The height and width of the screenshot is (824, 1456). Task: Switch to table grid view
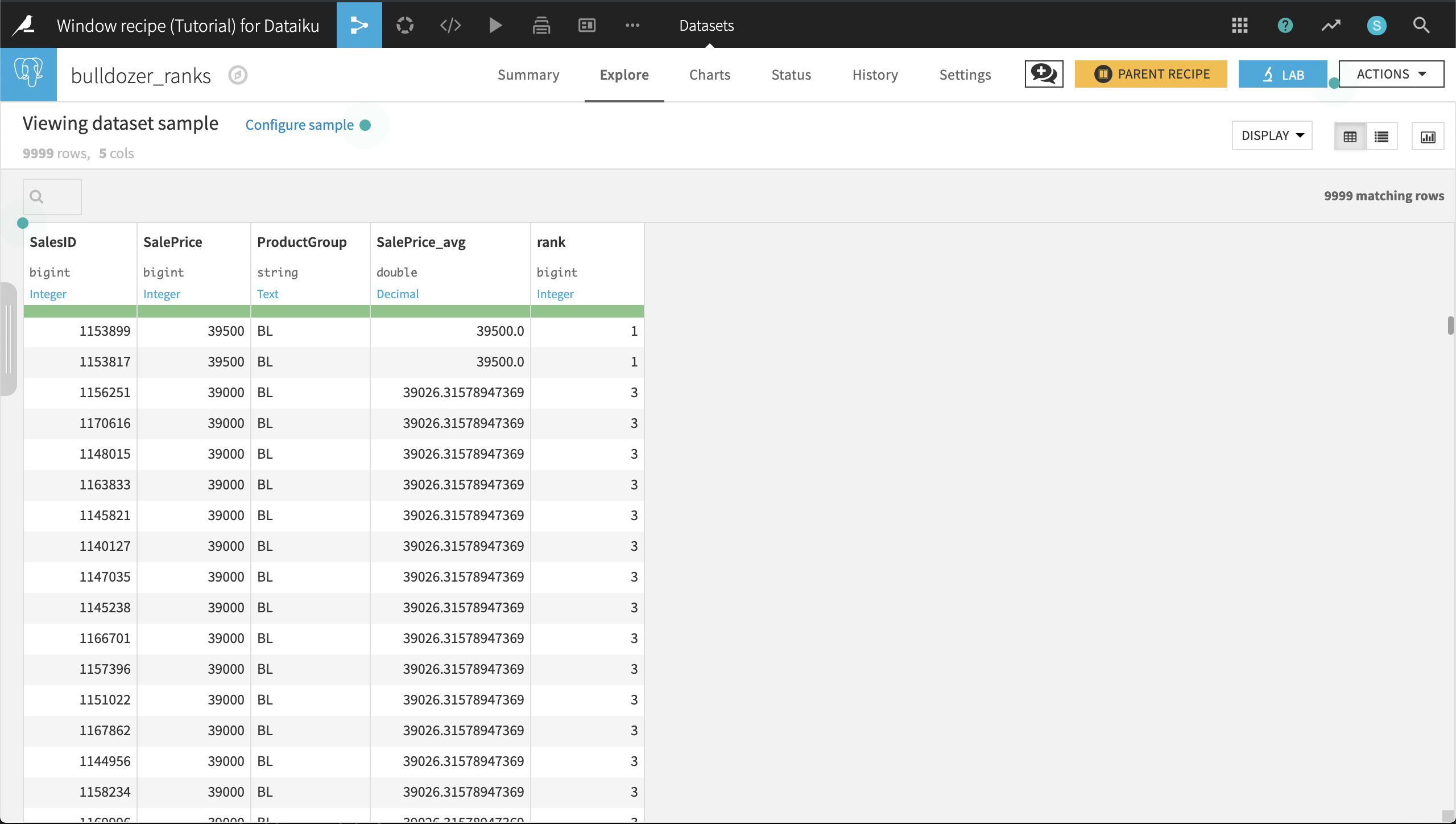pos(1350,137)
